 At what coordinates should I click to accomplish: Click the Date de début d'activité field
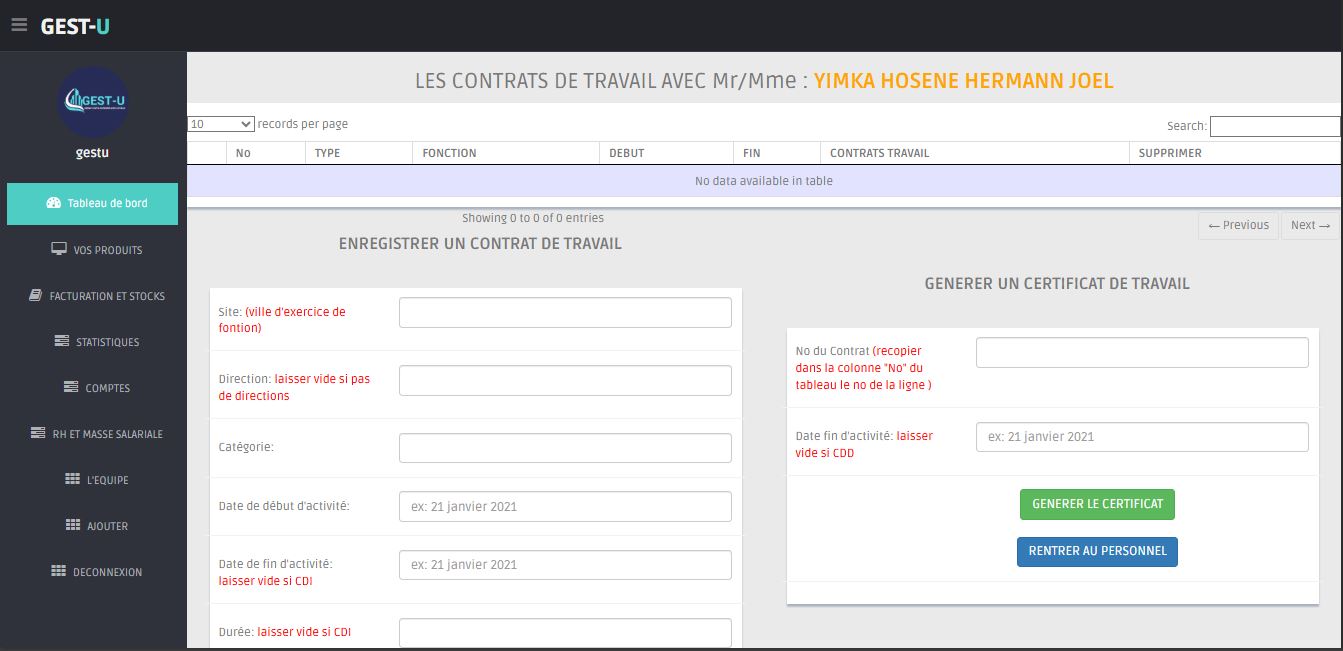pos(564,507)
